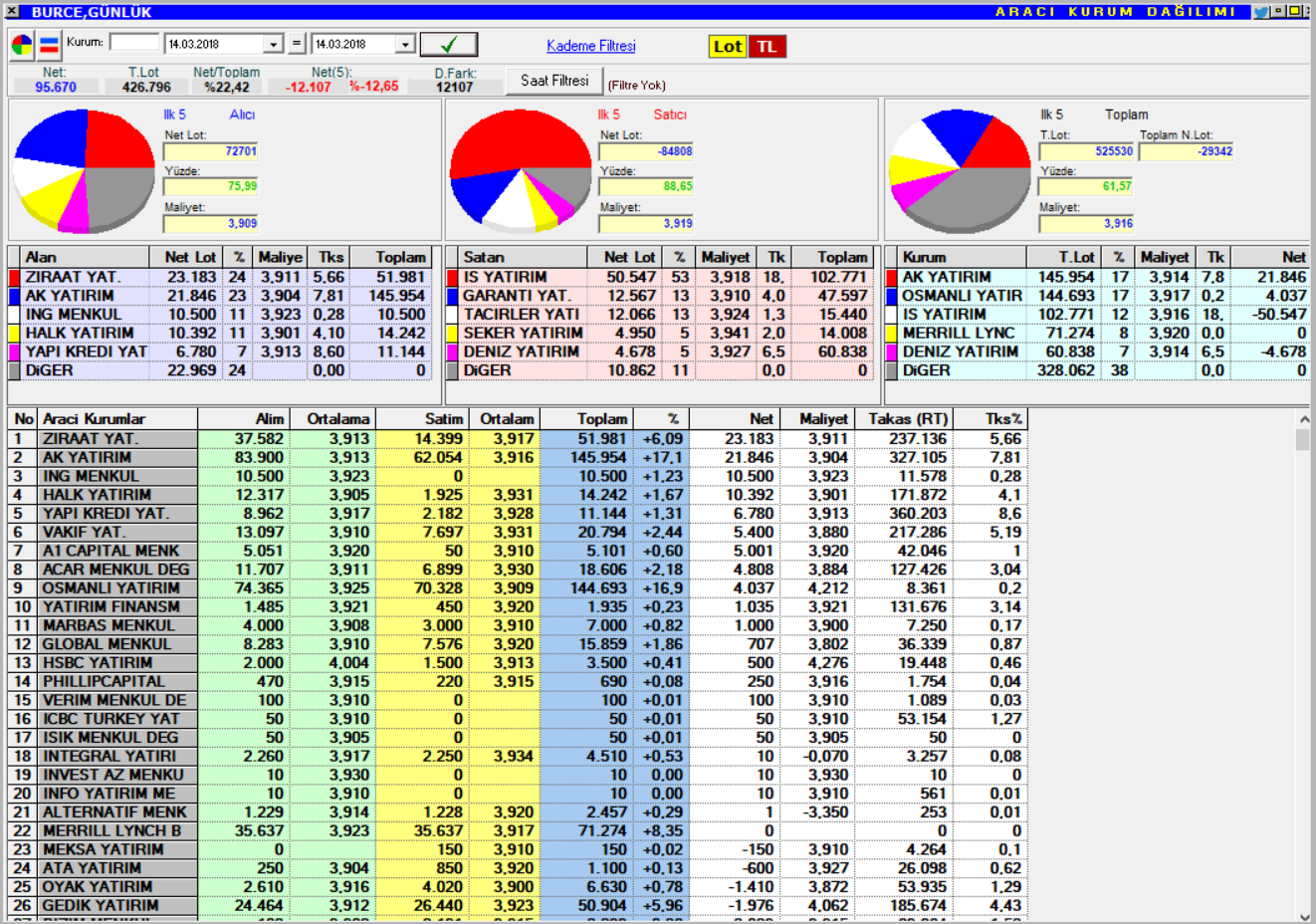Screen dimensions: 1316x924
Task: Select the ZIRAAT YAT. row in main table
Action: coord(517,438)
